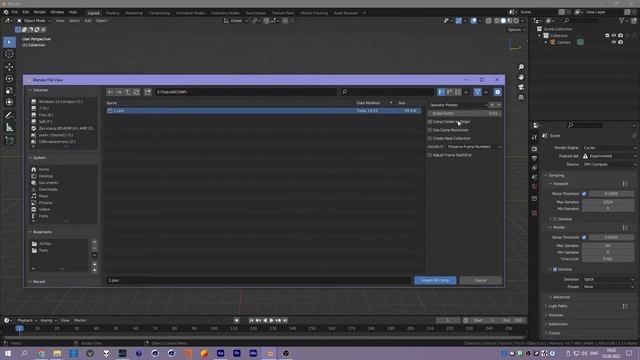Expand the Advanced sampling panel
Image resolution: width=640 pixels, height=360 pixels.
coord(562,297)
